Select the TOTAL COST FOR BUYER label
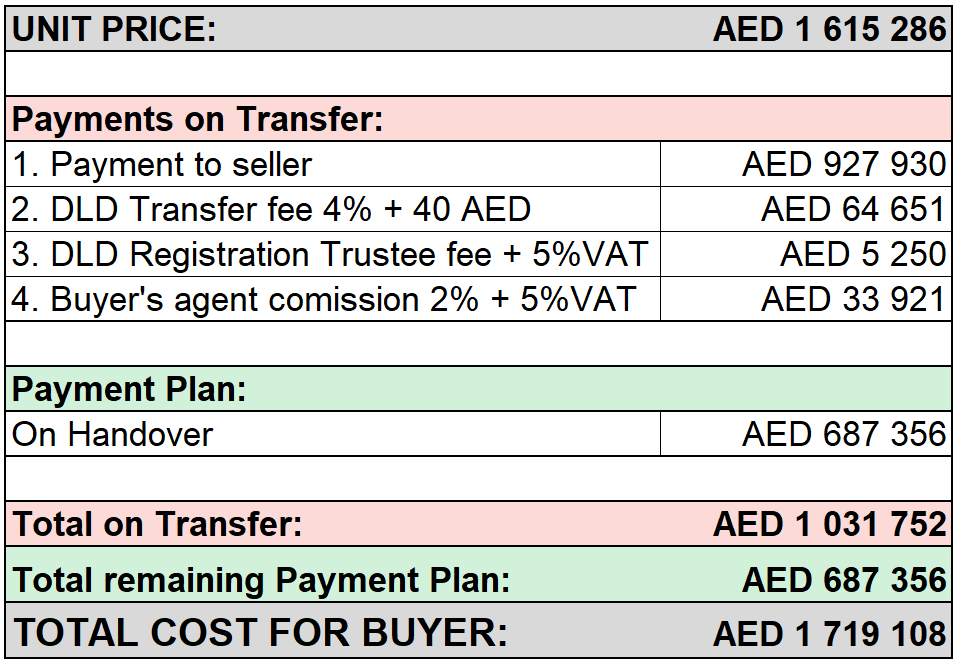Viewport: 957px width, 667px height. coord(260,632)
